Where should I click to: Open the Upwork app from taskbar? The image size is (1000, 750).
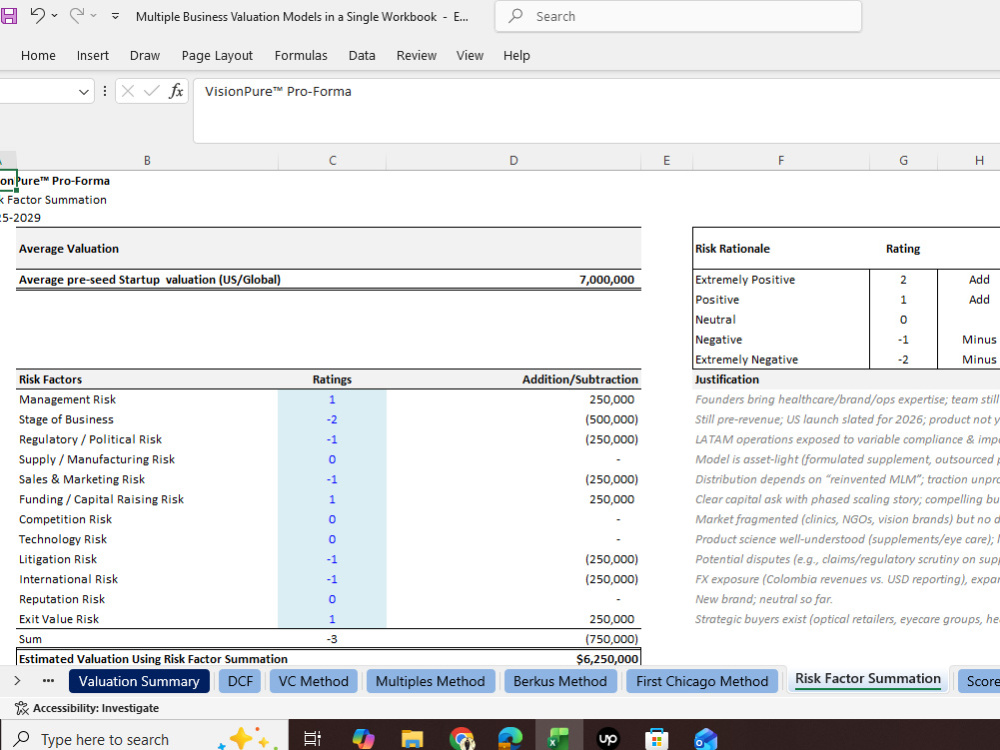pyautogui.click(x=608, y=739)
